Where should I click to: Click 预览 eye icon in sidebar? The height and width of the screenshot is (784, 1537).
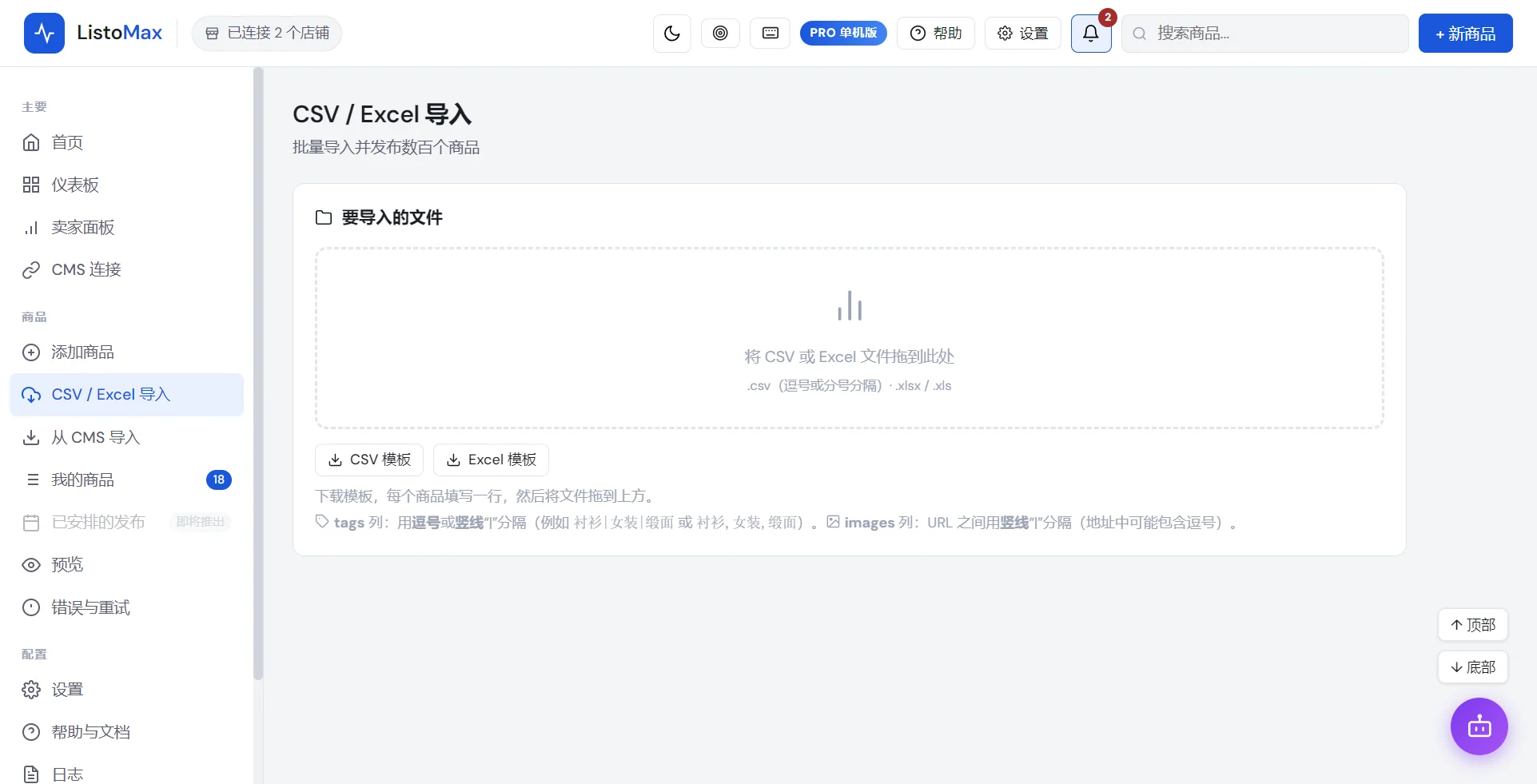point(31,565)
